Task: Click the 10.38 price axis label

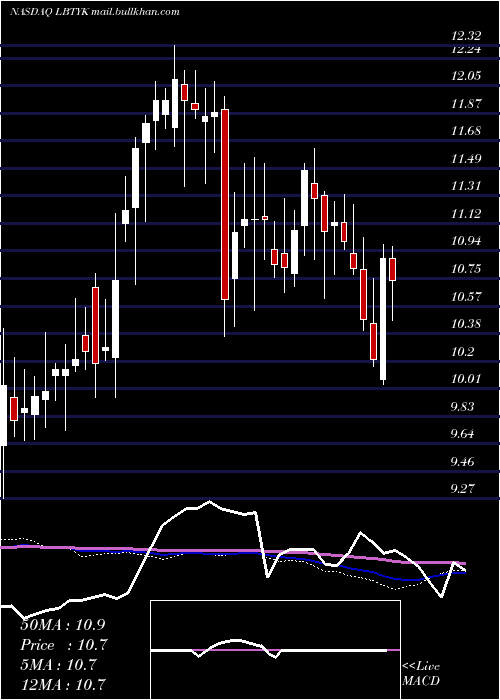Action: 466,324
